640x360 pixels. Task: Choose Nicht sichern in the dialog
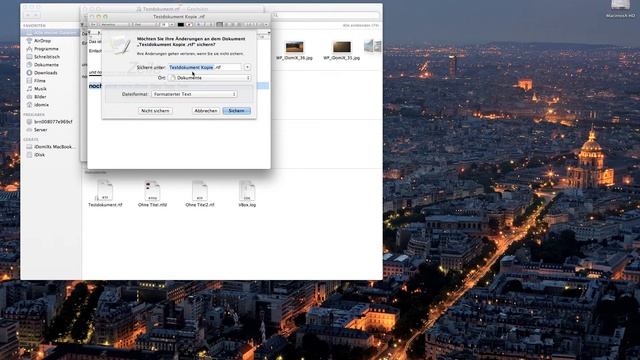point(155,111)
